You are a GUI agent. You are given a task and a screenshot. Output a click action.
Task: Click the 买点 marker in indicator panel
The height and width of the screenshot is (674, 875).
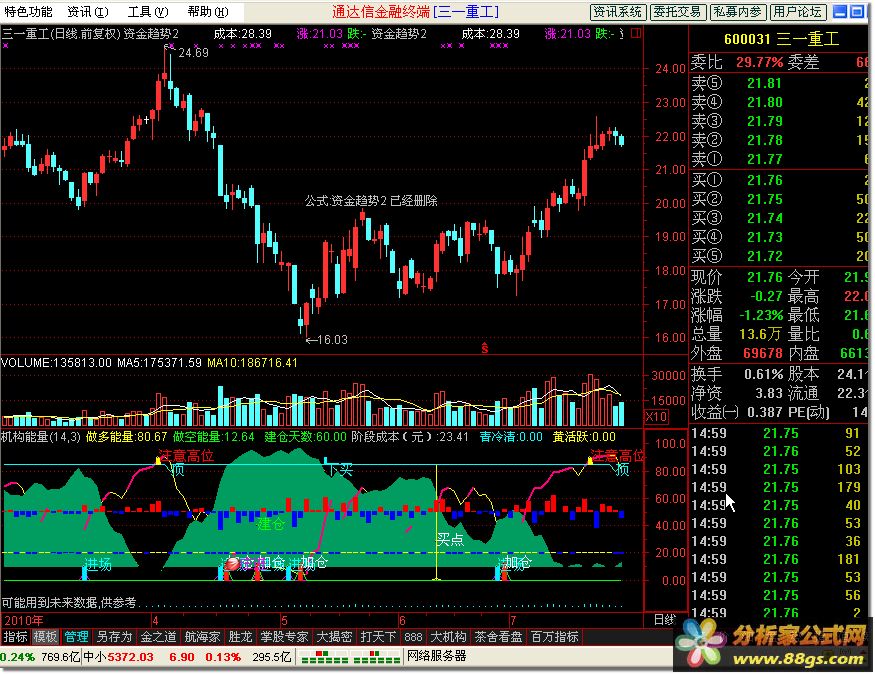(450, 540)
